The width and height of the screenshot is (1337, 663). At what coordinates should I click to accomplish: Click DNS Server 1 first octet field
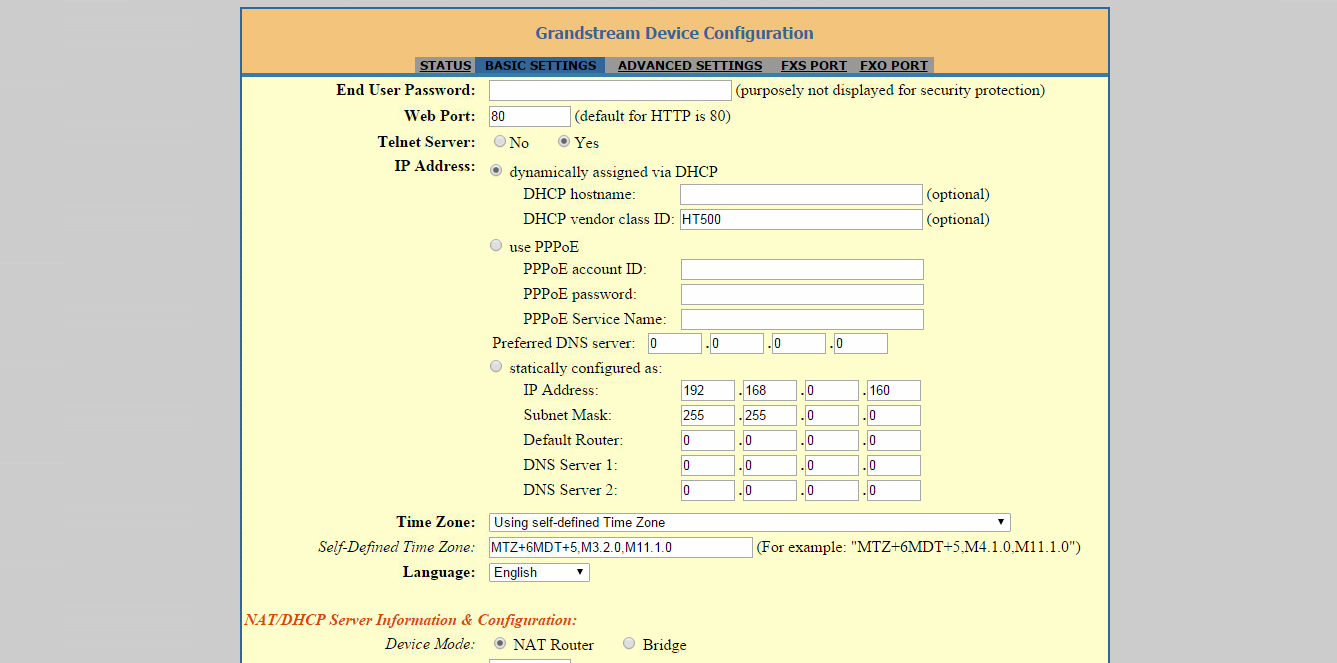708,466
